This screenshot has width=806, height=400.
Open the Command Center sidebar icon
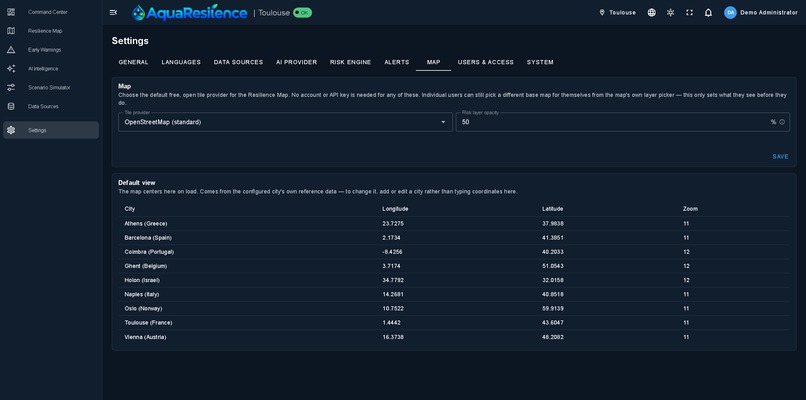coord(11,12)
